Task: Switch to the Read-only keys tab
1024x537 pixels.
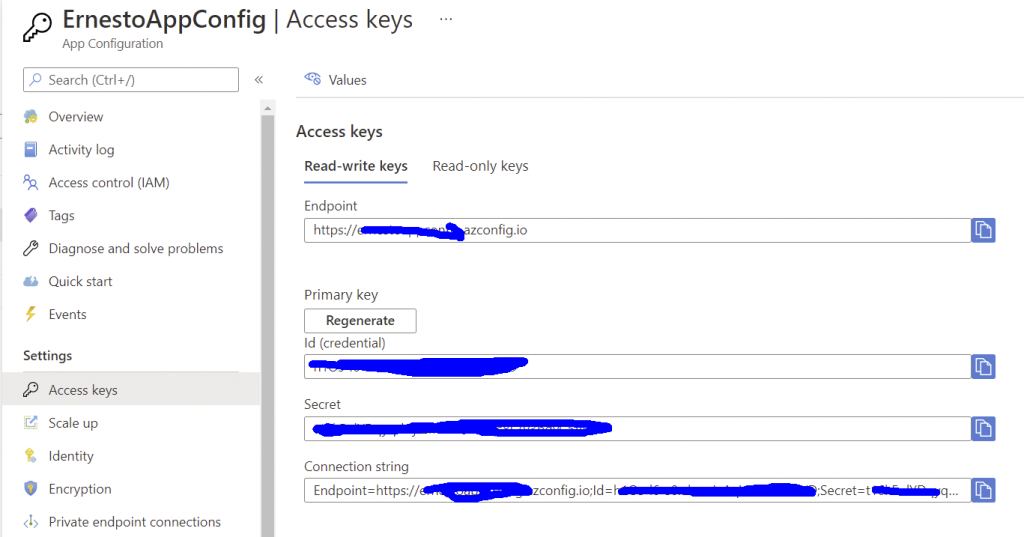Action: (x=480, y=167)
